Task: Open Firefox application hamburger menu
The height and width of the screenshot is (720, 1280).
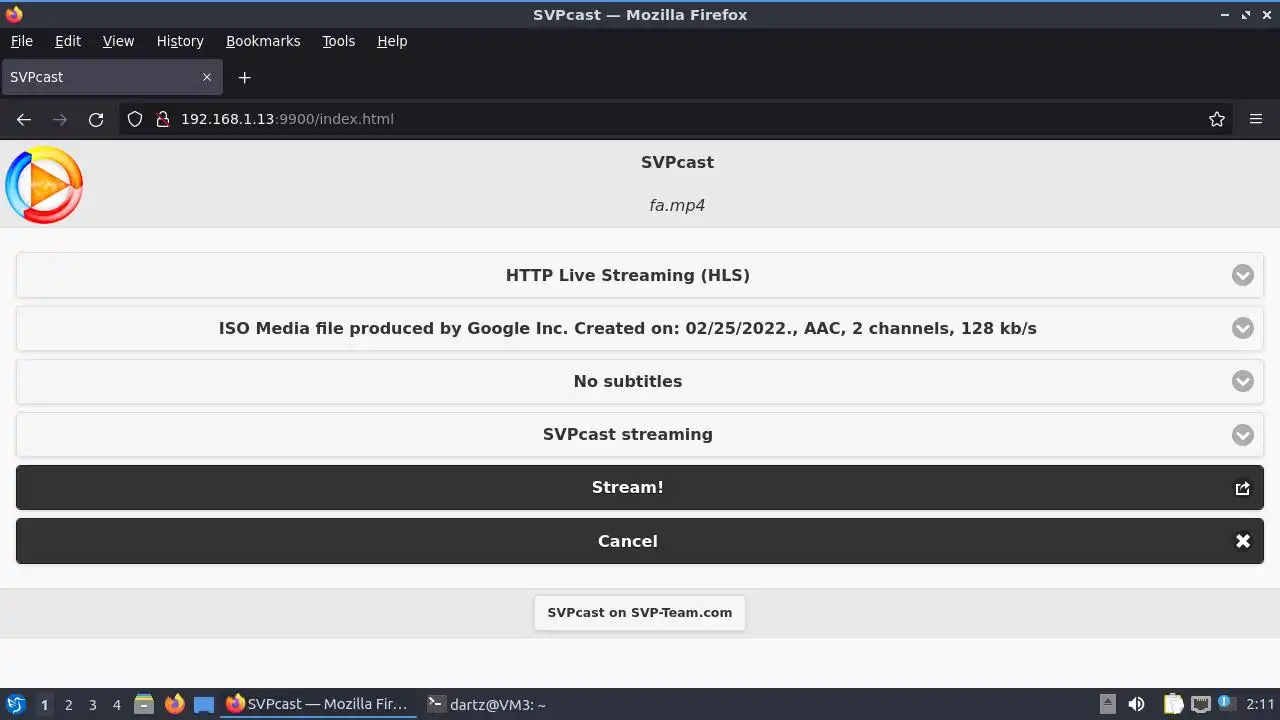Action: 1256,119
